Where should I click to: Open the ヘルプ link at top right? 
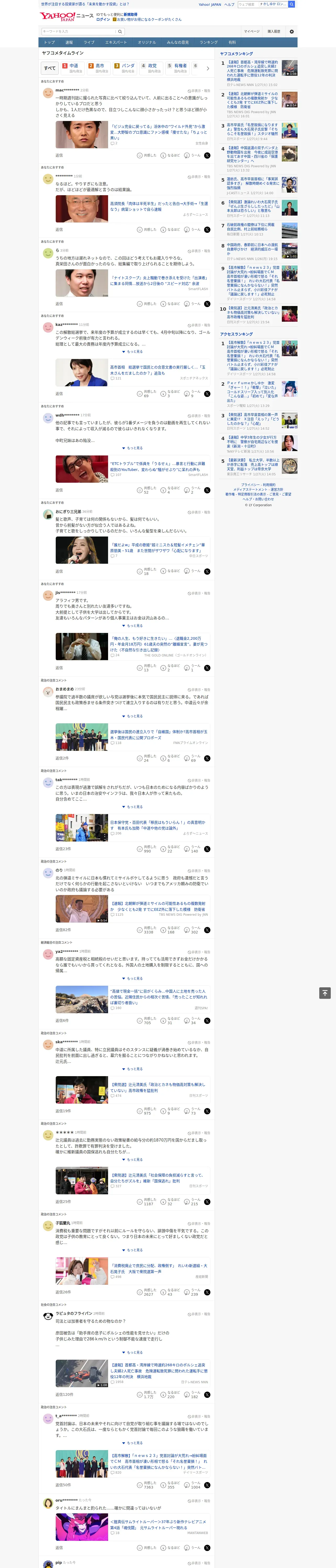[x=229, y=4]
